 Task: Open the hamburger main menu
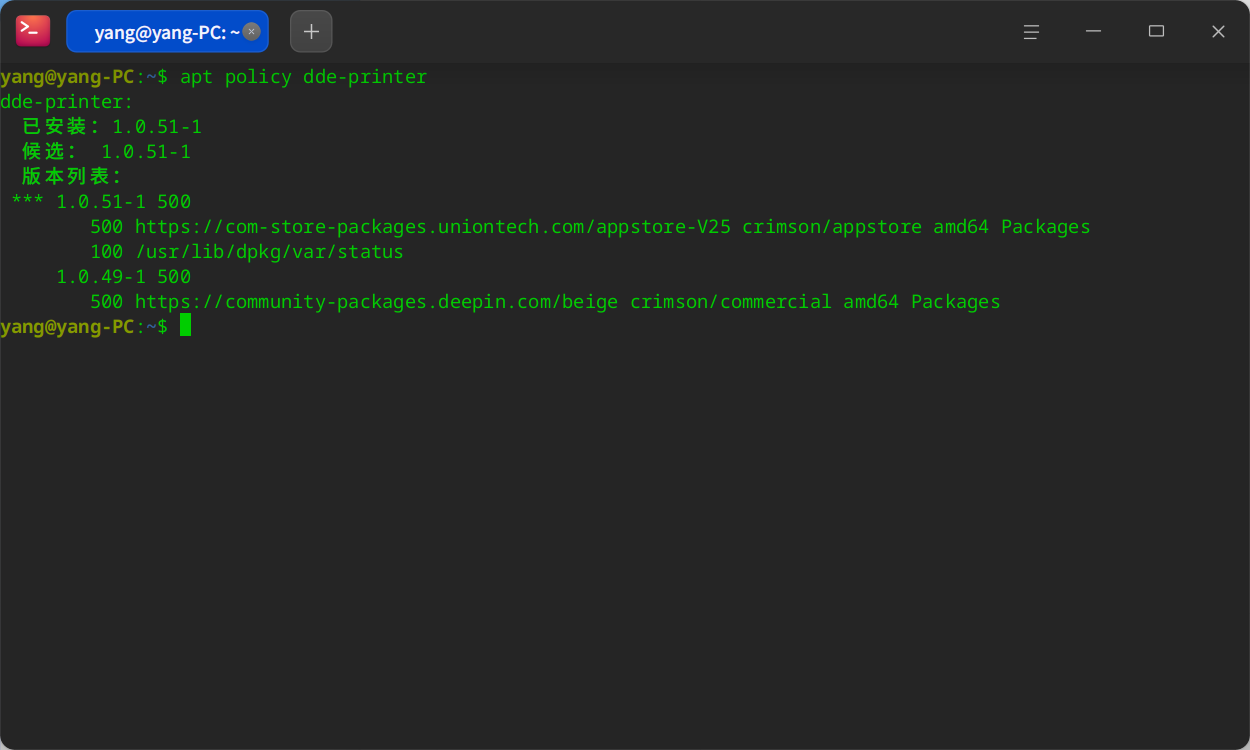1031,31
